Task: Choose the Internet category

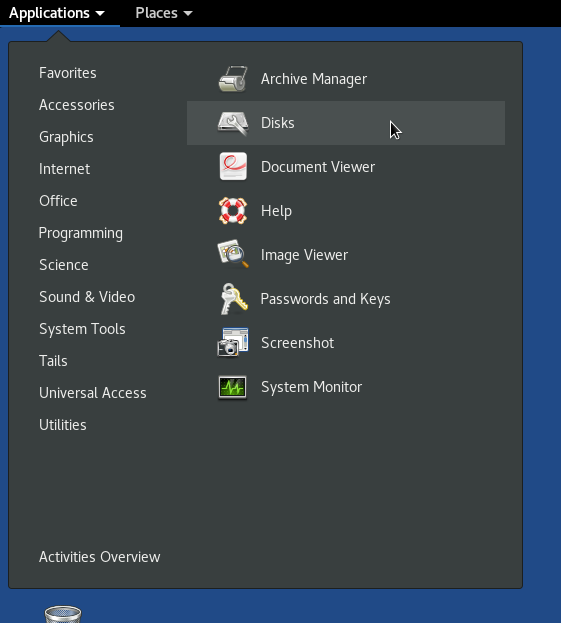Action: coord(64,169)
